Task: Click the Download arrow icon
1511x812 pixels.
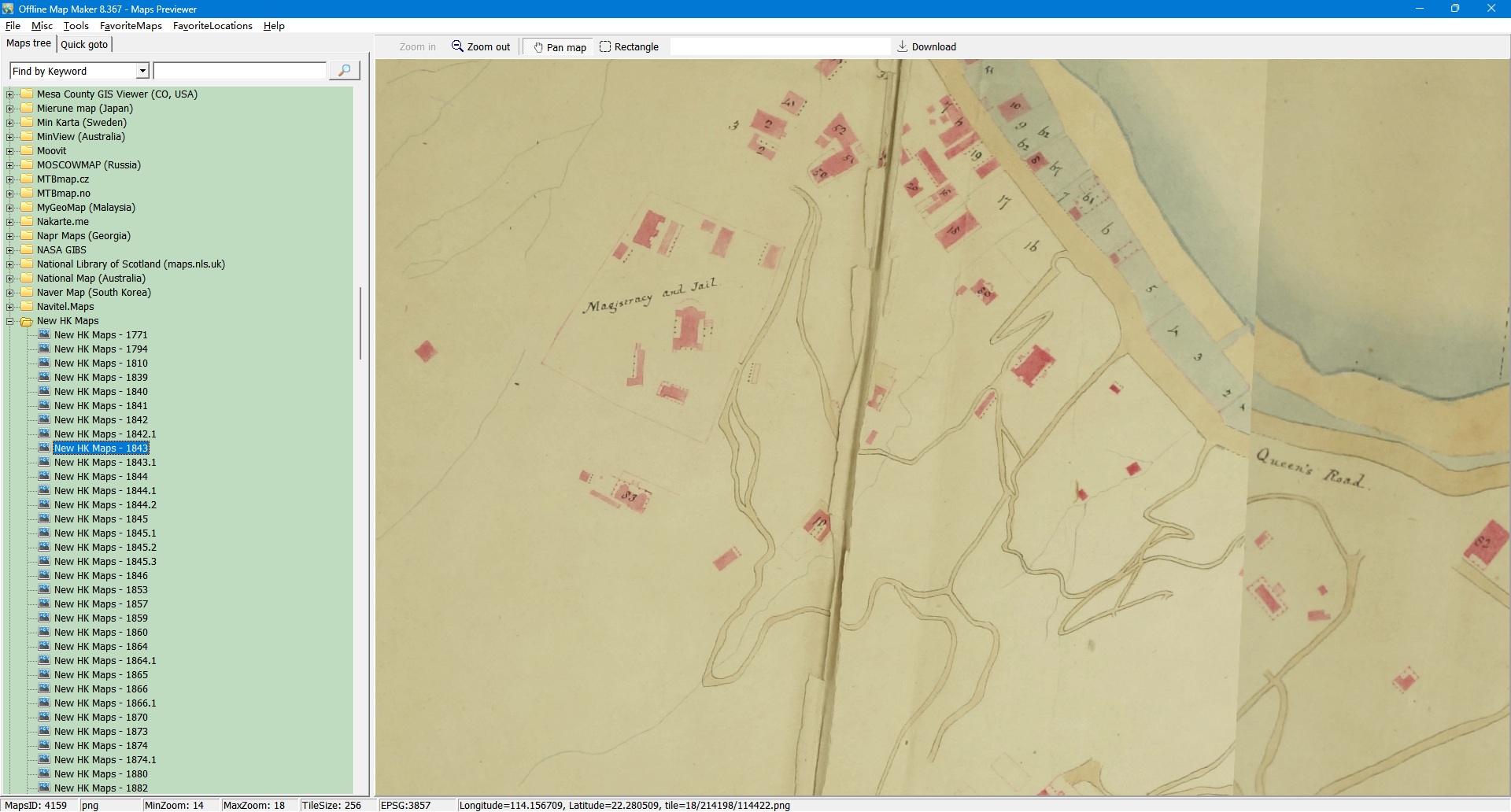Action: [903, 46]
